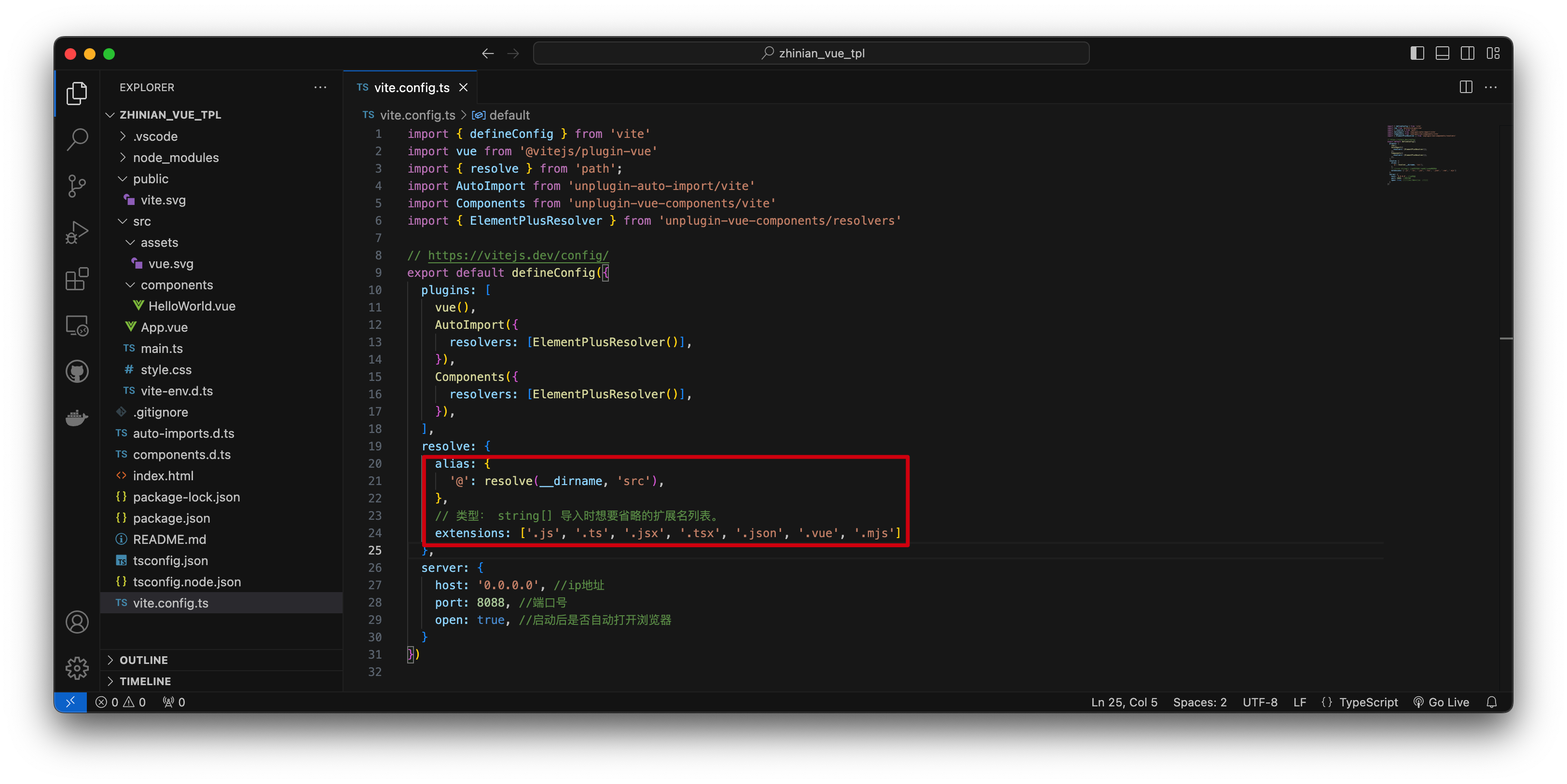This screenshot has width=1567, height=784.
Task: Open editor More Actions ellipsis
Action: tap(1491, 87)
